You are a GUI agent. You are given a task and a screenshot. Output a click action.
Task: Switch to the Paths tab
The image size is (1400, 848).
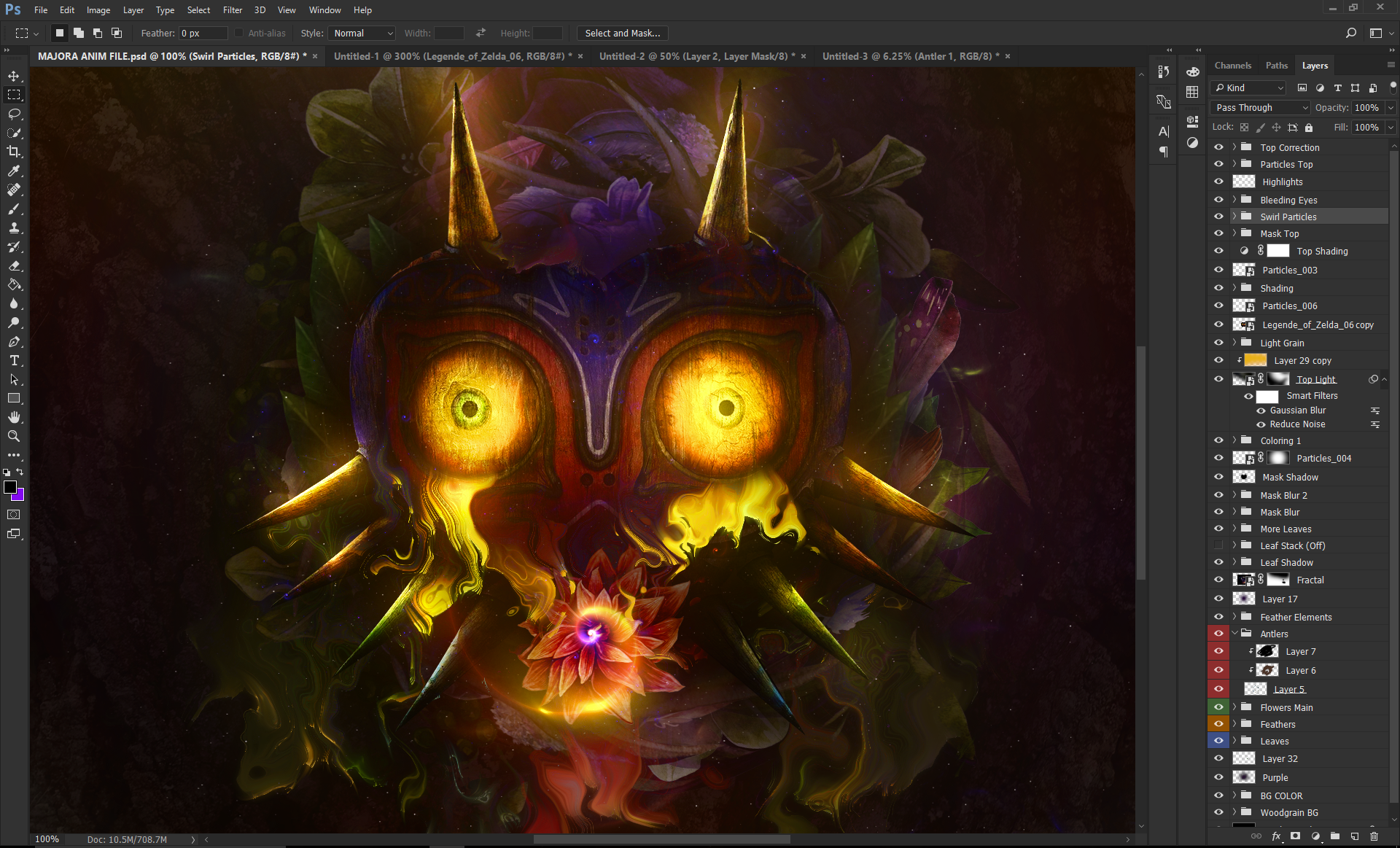point(1276,66)
